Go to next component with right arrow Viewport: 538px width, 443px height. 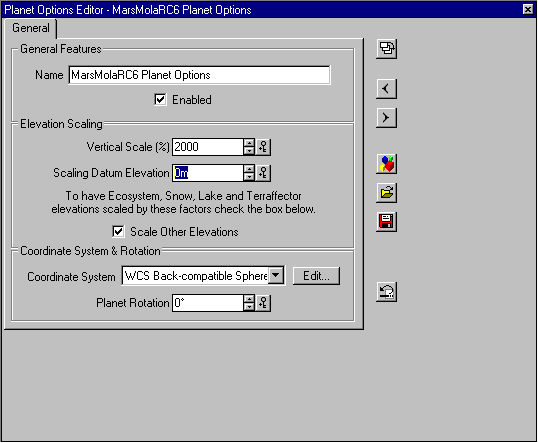(386, 118)
